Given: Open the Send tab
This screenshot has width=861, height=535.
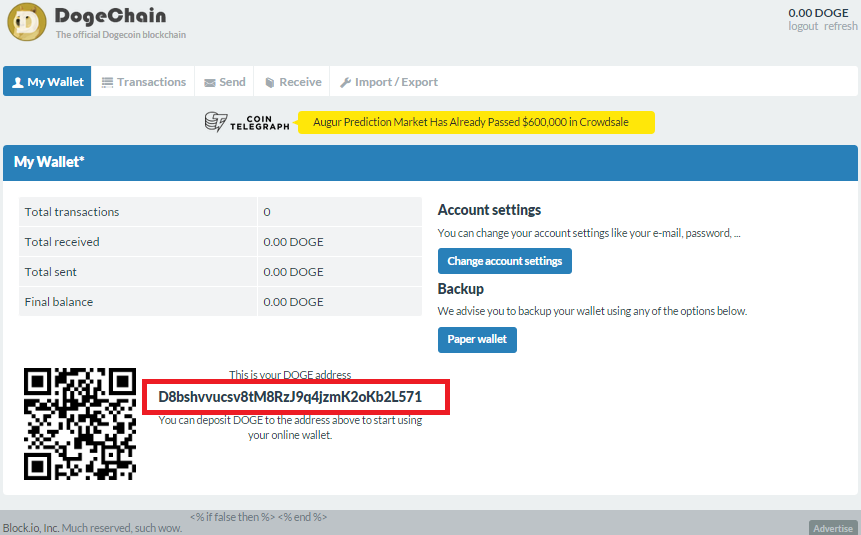Looking at the screenshot, I should 224,81.
